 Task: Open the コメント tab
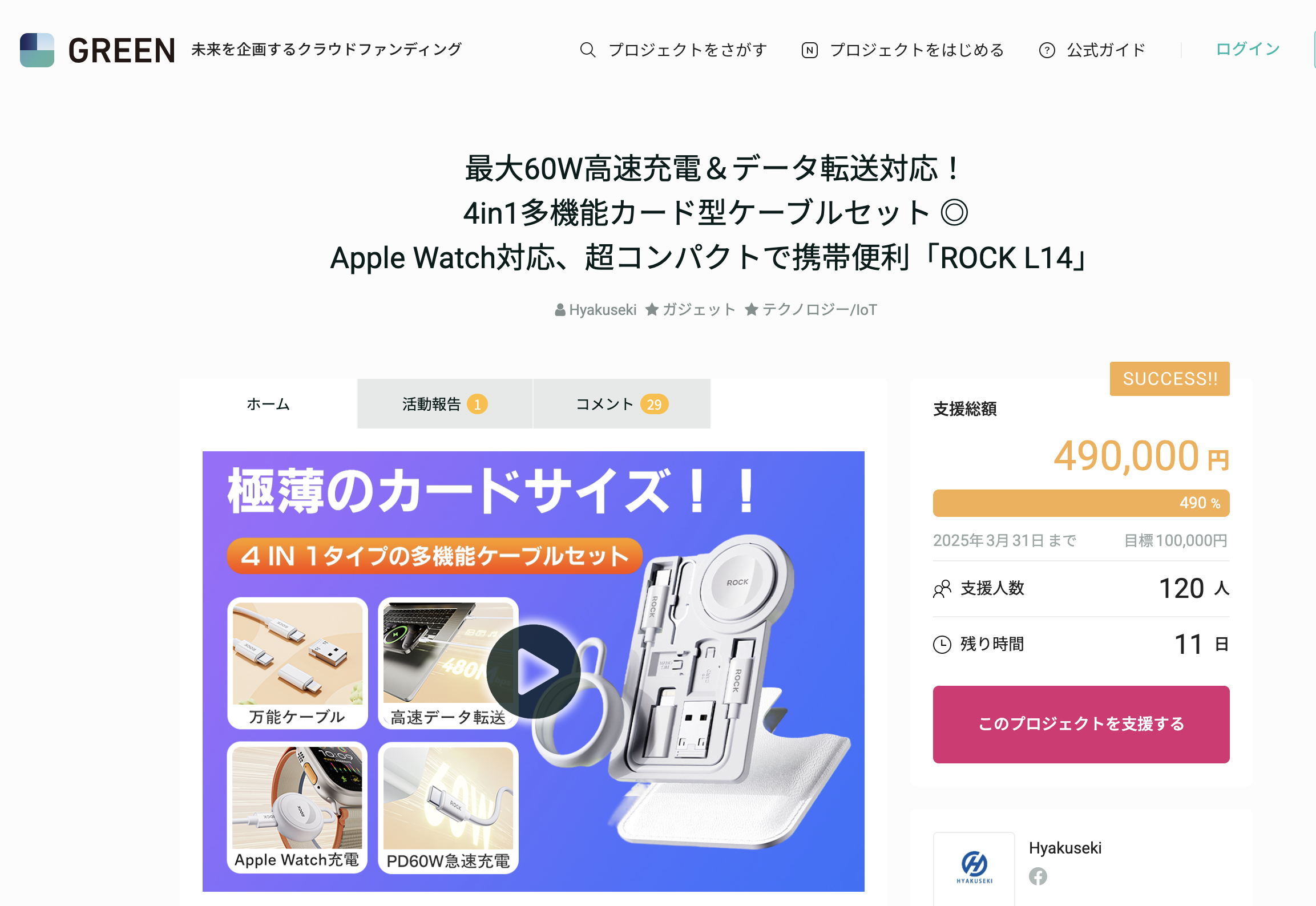pos(621,404)
